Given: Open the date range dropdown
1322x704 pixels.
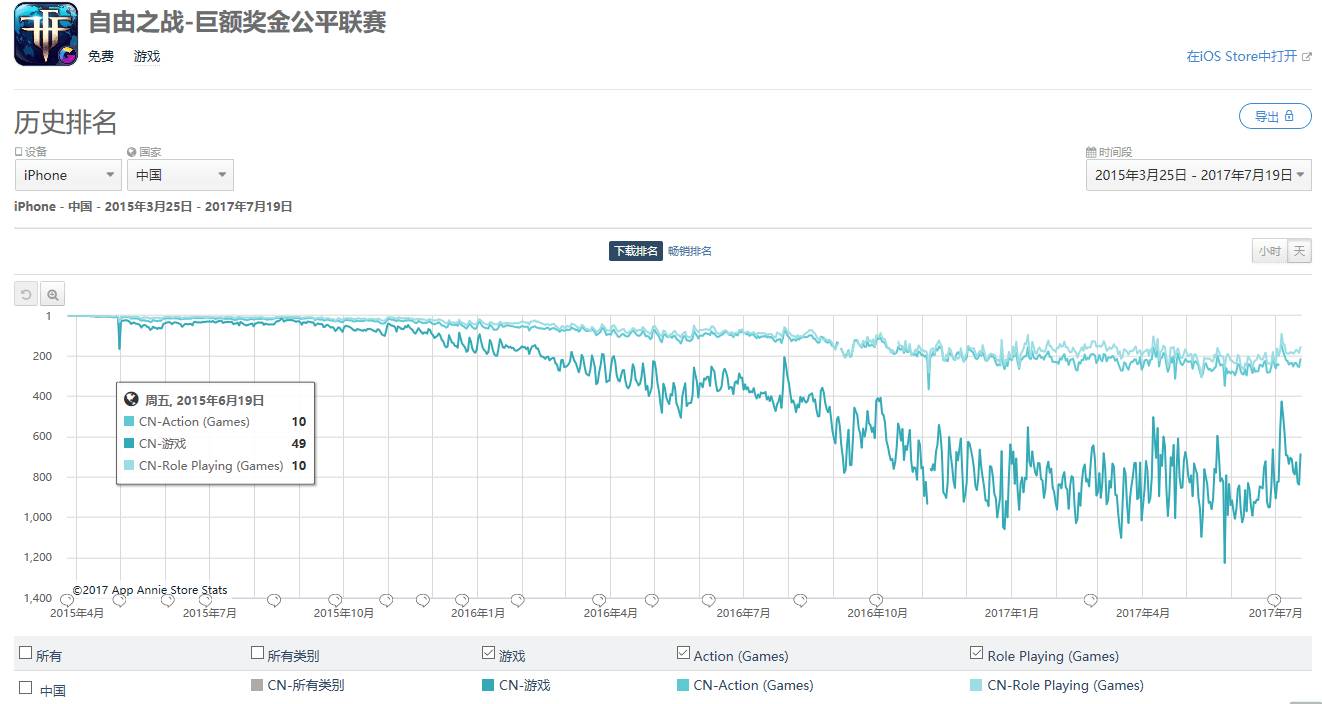Looking at the screenshot, I should coord(1199,175).
